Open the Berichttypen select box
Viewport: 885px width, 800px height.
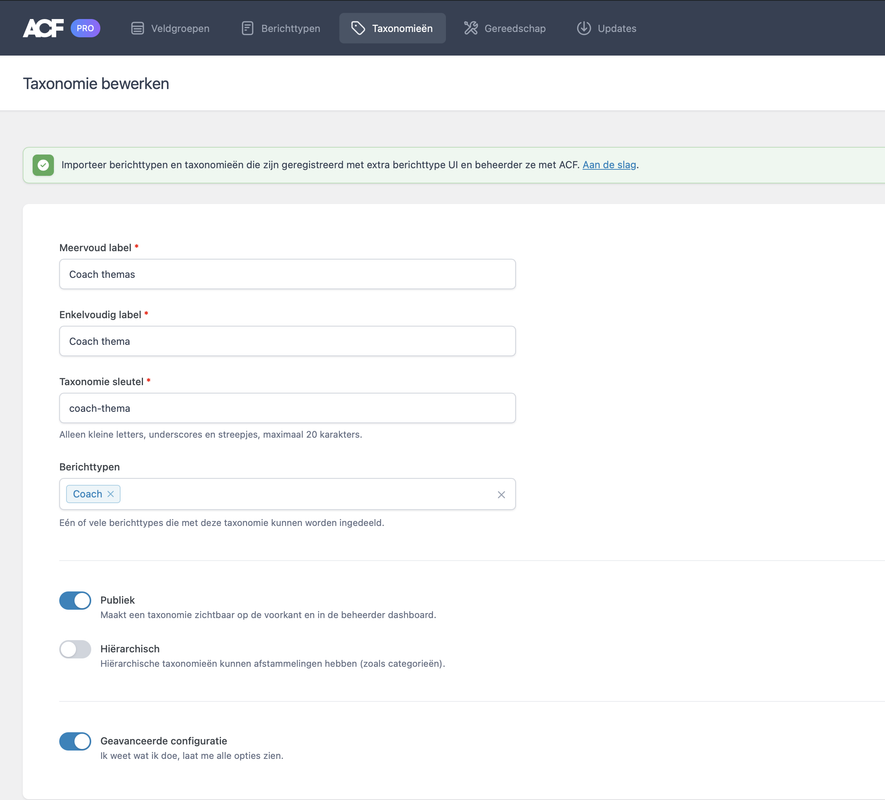click(x=287, y=495)
